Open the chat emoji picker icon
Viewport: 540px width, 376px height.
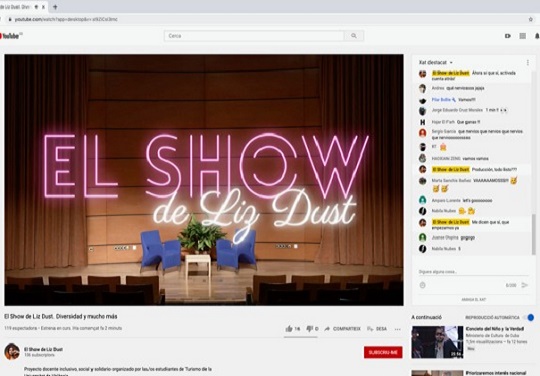(423, 285)
